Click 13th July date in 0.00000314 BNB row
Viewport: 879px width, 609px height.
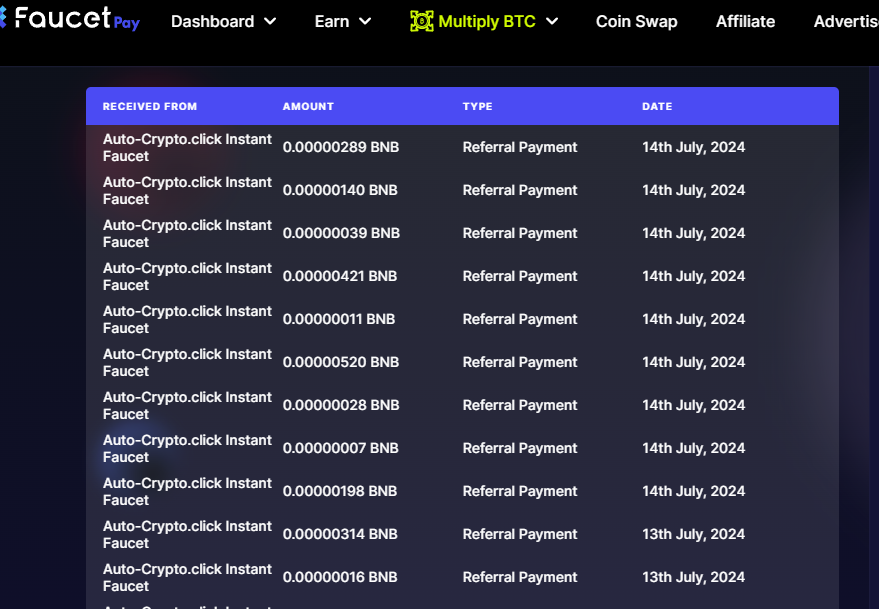(693, 534)
